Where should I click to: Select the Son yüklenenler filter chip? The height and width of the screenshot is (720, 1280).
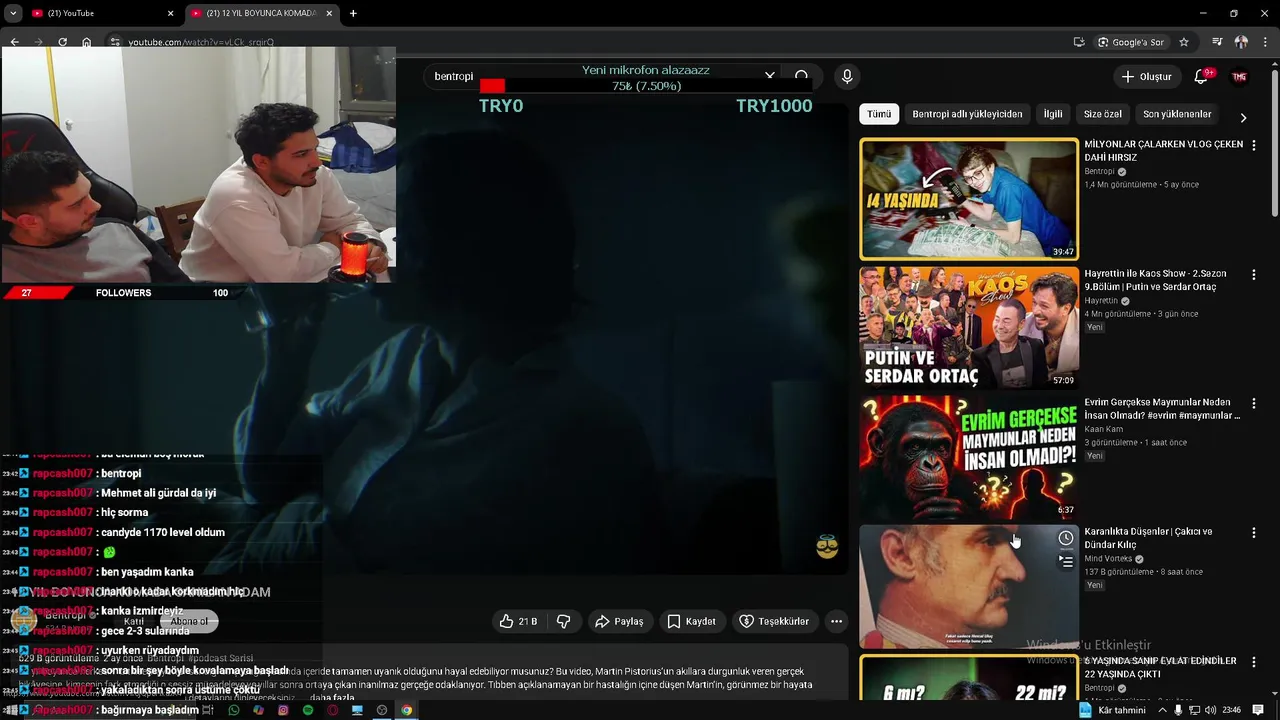[x=1177, y=114]
